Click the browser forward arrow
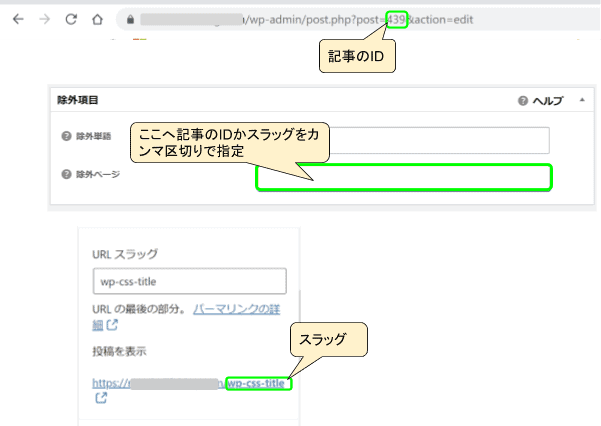 [44, 19]
